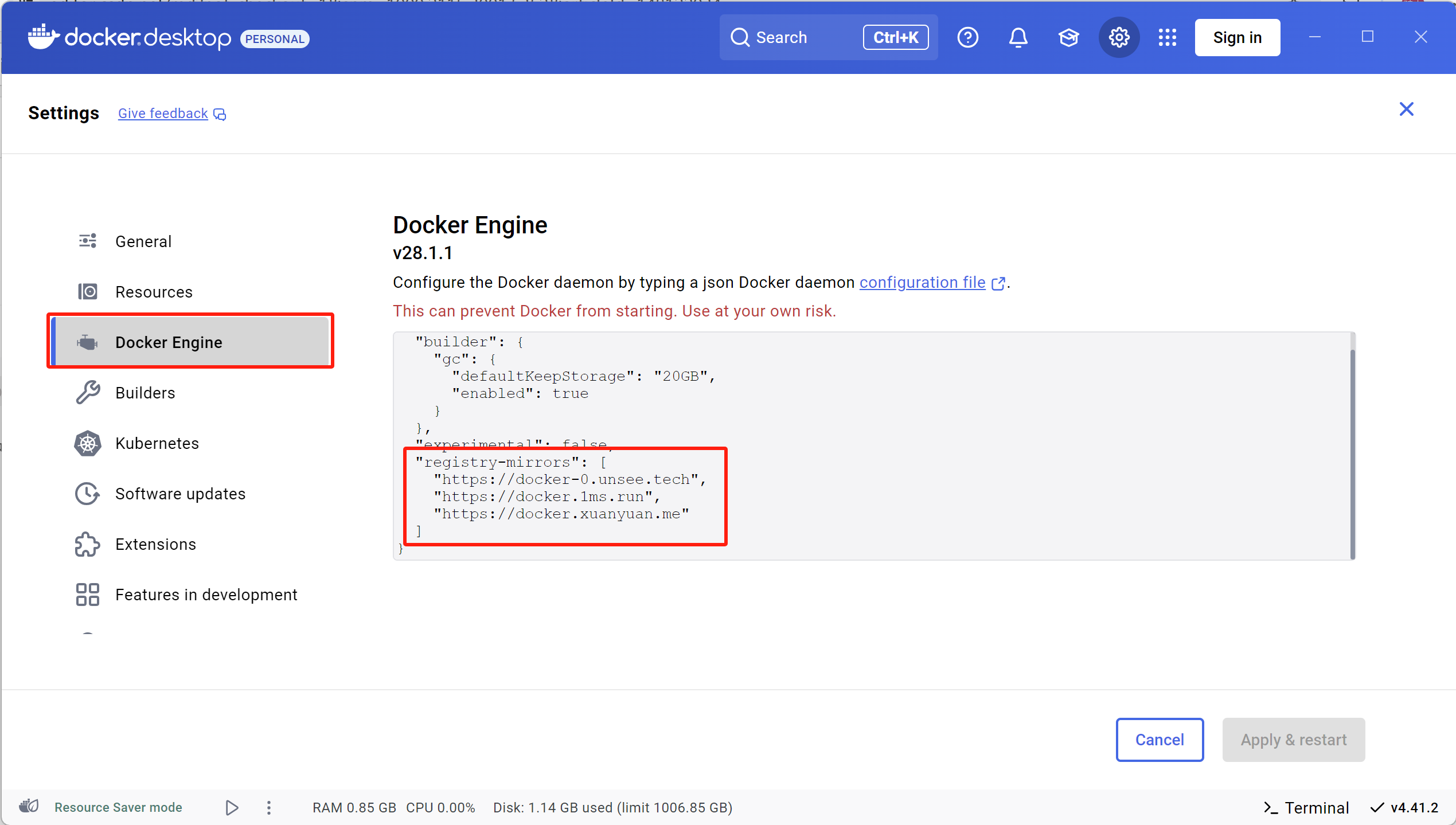Open the Learning center graduation cap icon

click(1068, 38)
